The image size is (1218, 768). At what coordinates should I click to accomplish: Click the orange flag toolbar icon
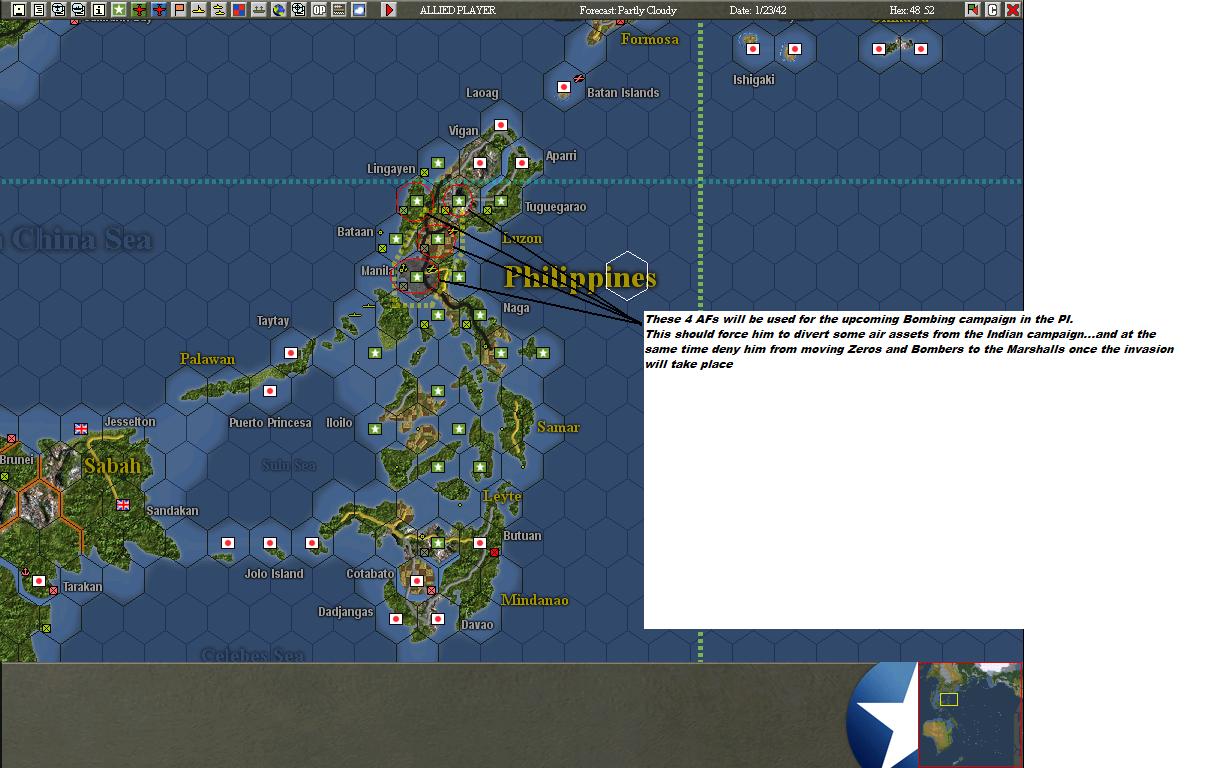tap(179, 10)
